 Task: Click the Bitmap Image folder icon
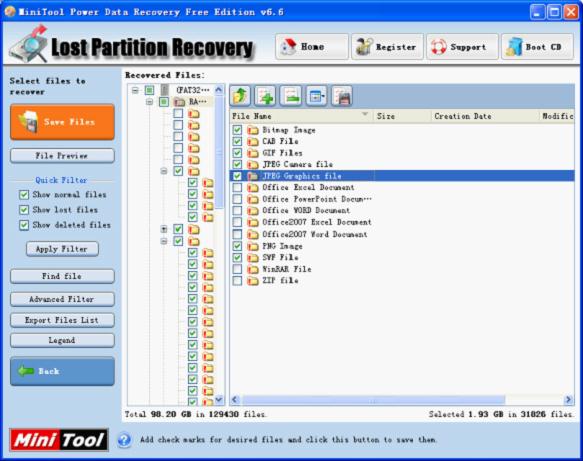(x=253, y=130)
